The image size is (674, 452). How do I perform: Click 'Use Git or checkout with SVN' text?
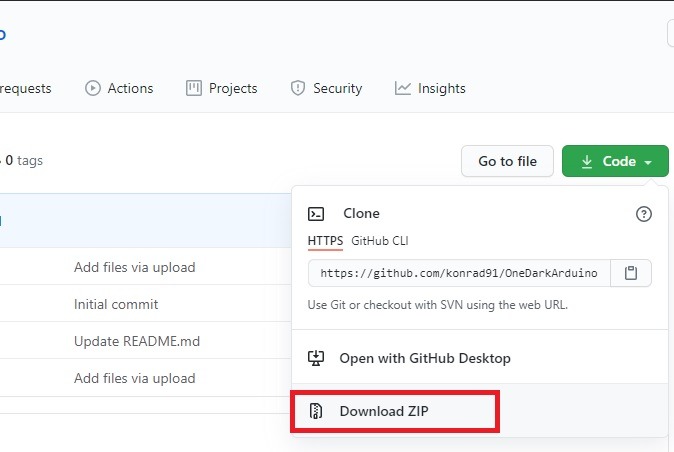click(x=438, y=305)
